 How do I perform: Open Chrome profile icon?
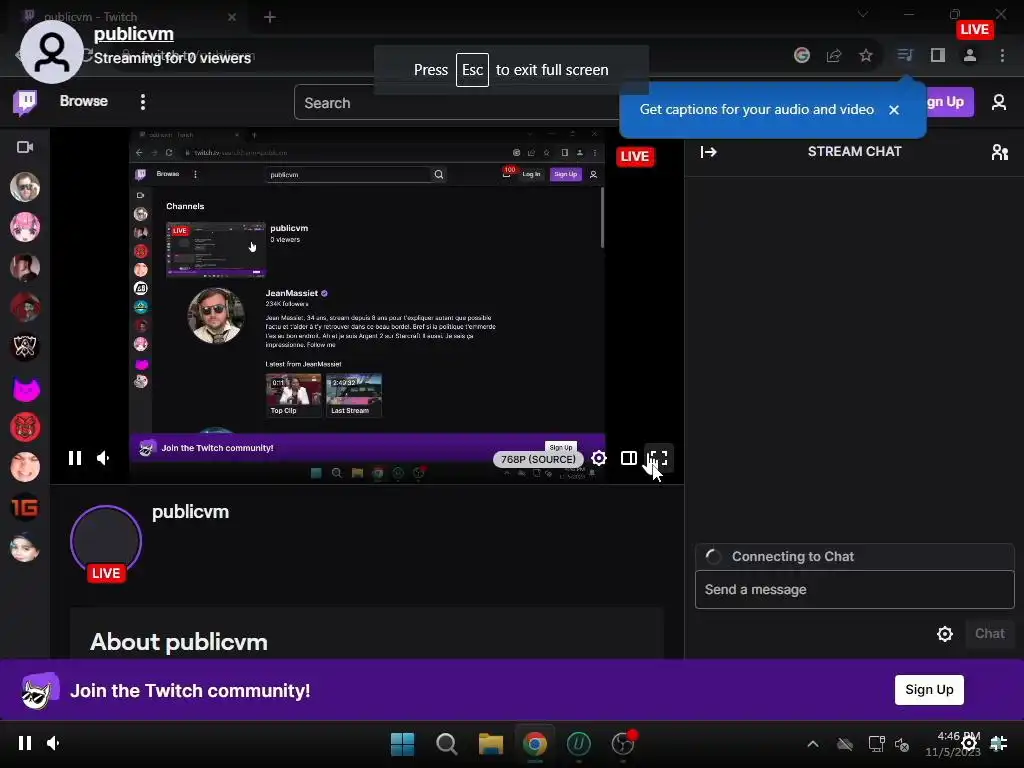pyautogui.click(x=970, y=56)
